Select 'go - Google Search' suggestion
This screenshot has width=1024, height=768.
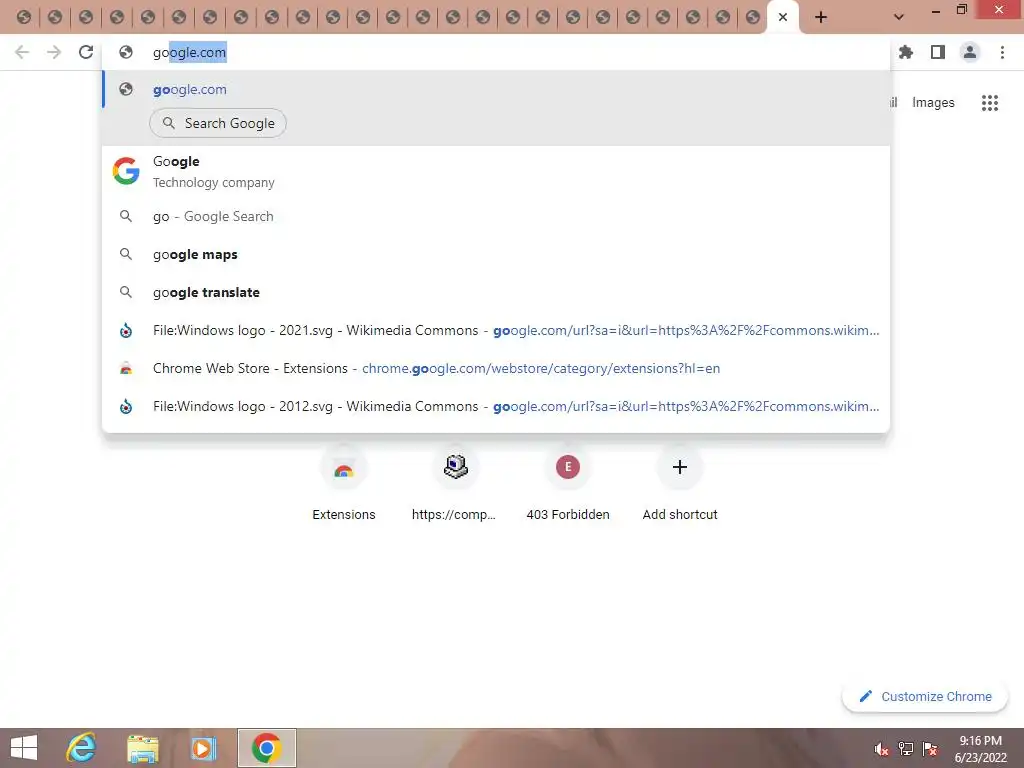point(496,216)
